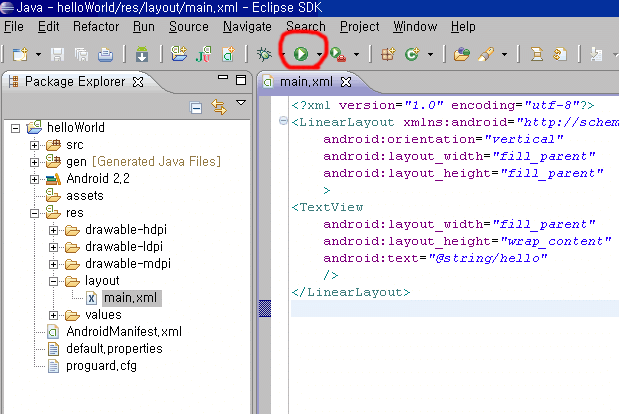619x414 pixels.
Task: Select the main.xml editor tab
Action: coord(306,82)
